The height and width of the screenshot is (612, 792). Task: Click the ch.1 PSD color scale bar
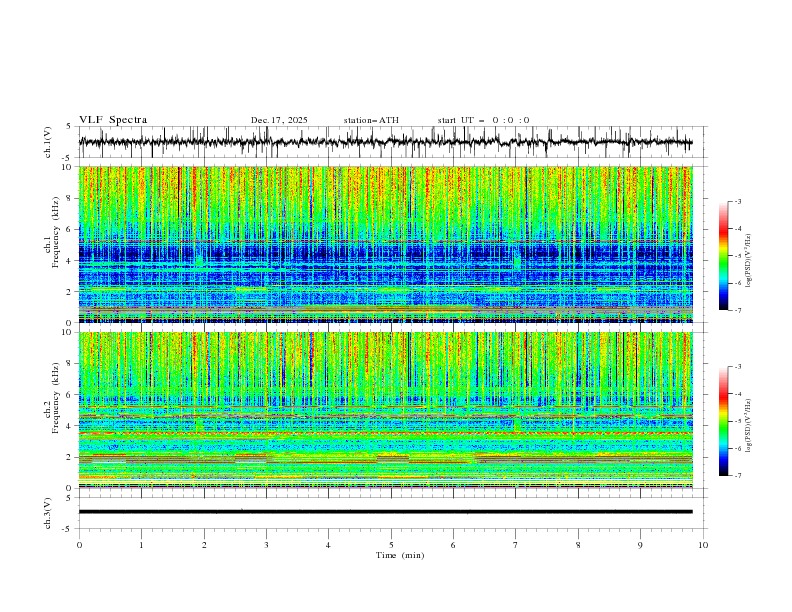tap(723, 256)
